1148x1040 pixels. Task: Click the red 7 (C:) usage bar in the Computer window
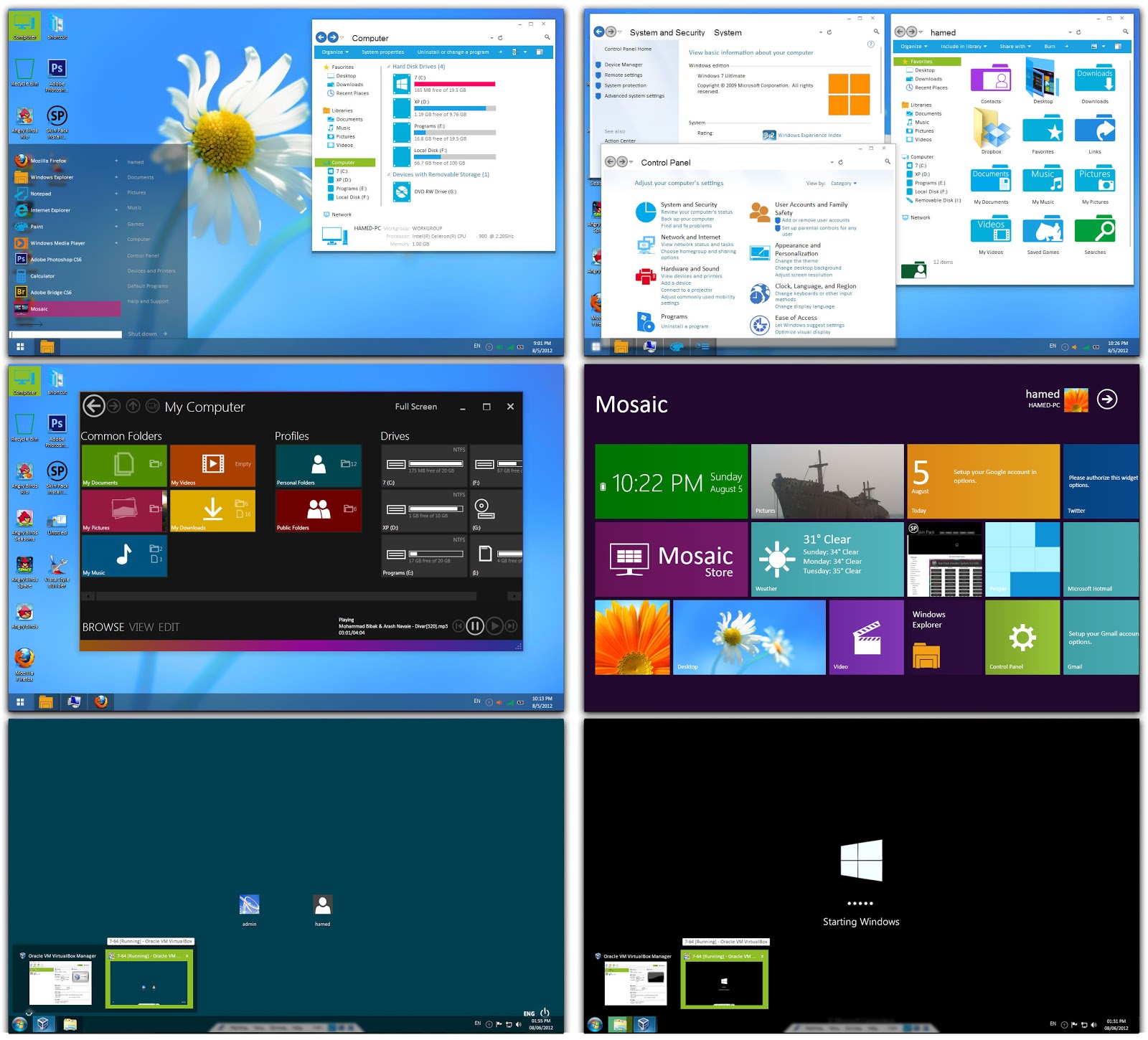coord(454,84)
